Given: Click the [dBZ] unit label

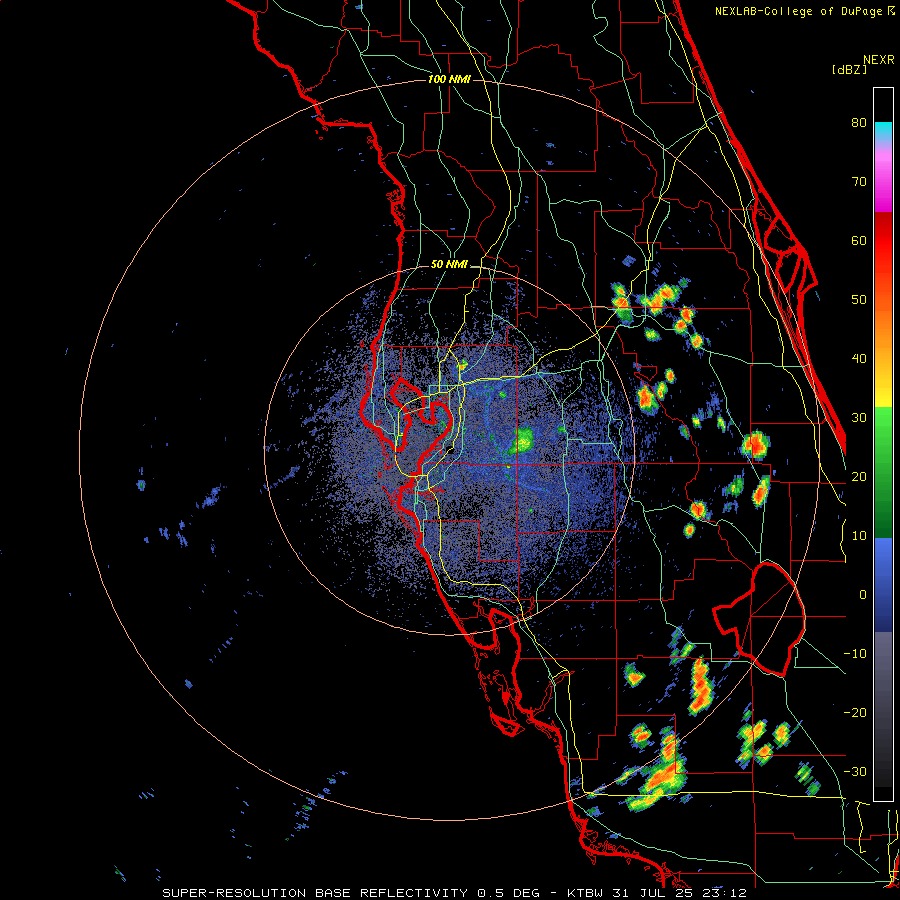Looking at the screenshot, I should (849, 69).
